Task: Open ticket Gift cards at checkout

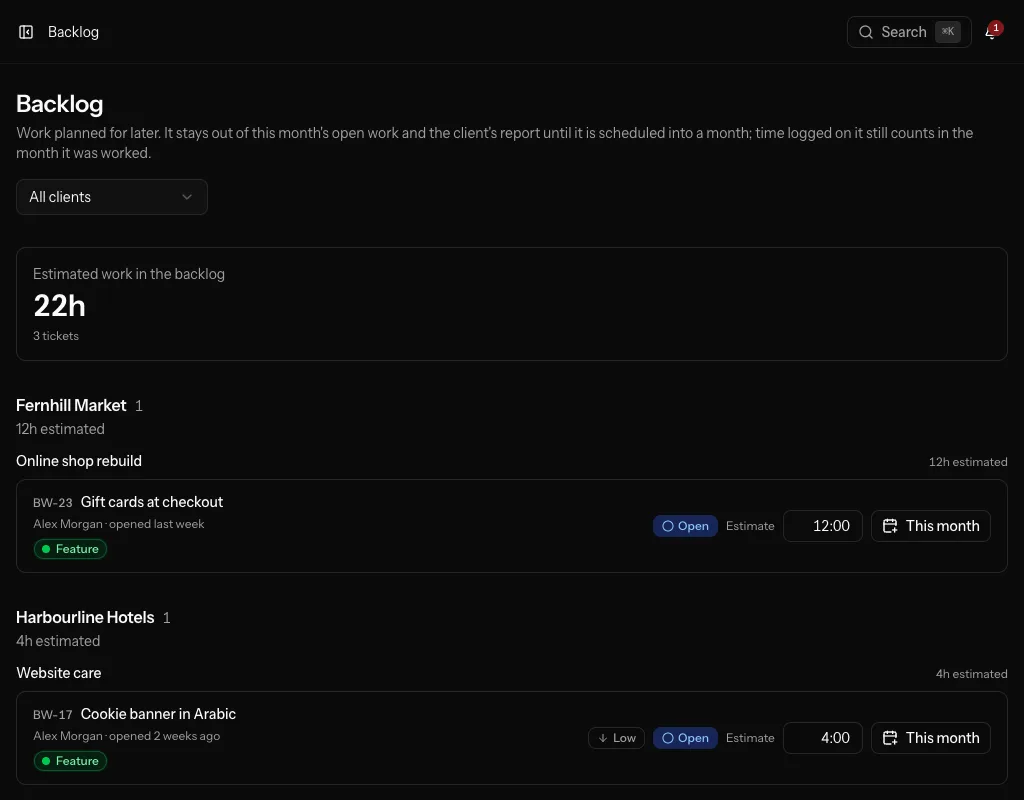Action: click(152, 502)
